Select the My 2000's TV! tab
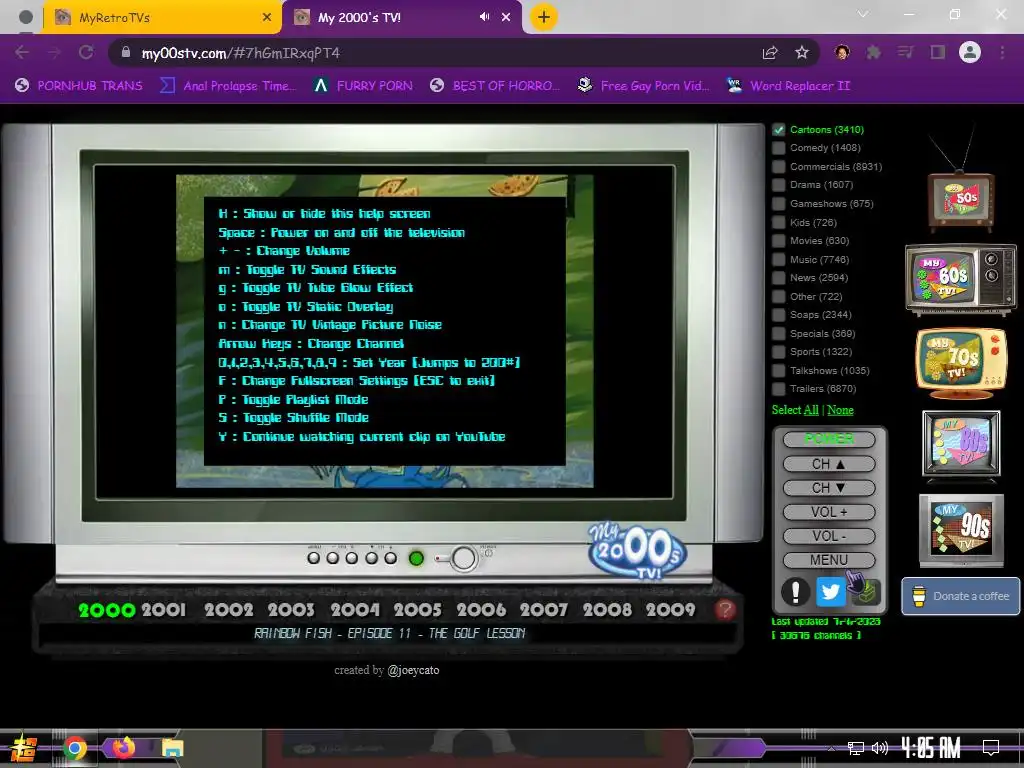Image resolution: width=1024 pixels, height=768 pixels. 402,18
